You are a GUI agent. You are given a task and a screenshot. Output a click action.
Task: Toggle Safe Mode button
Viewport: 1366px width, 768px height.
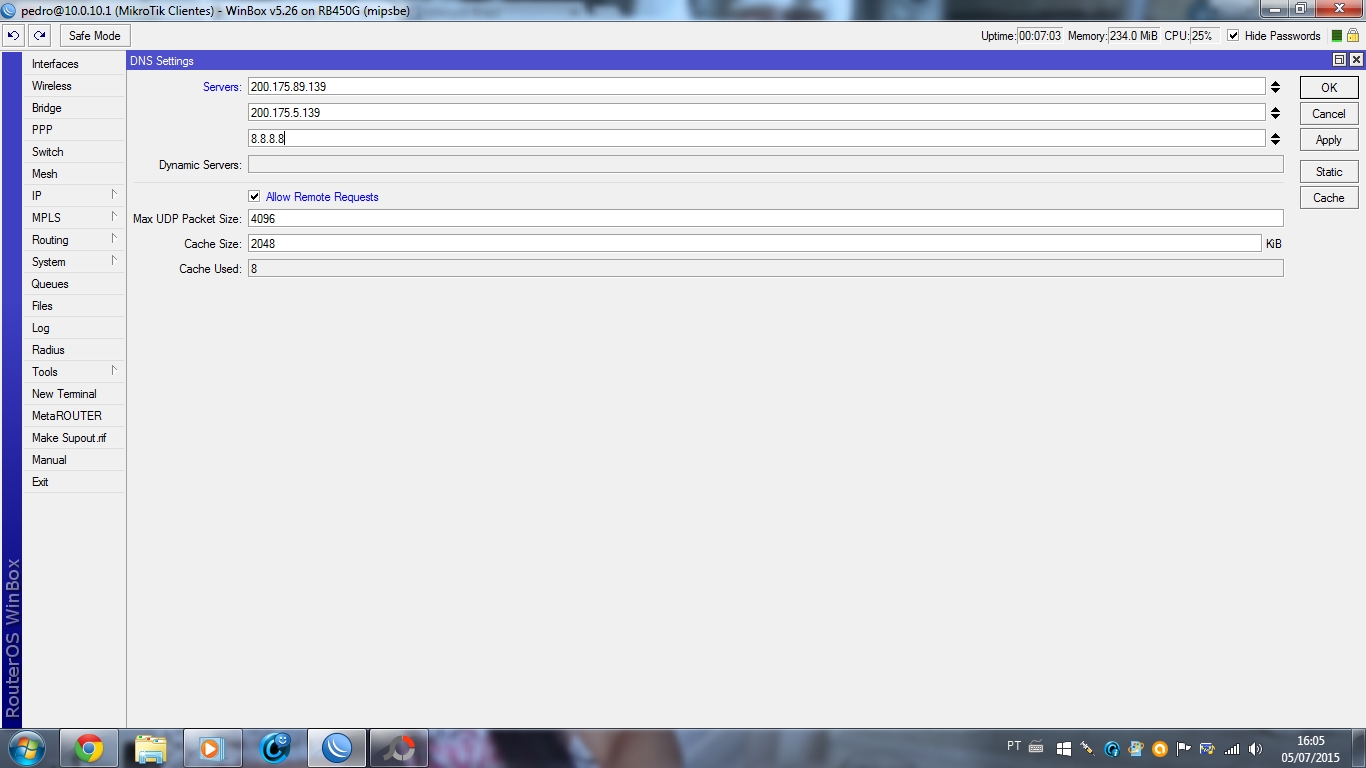click(x=94, y=36)
